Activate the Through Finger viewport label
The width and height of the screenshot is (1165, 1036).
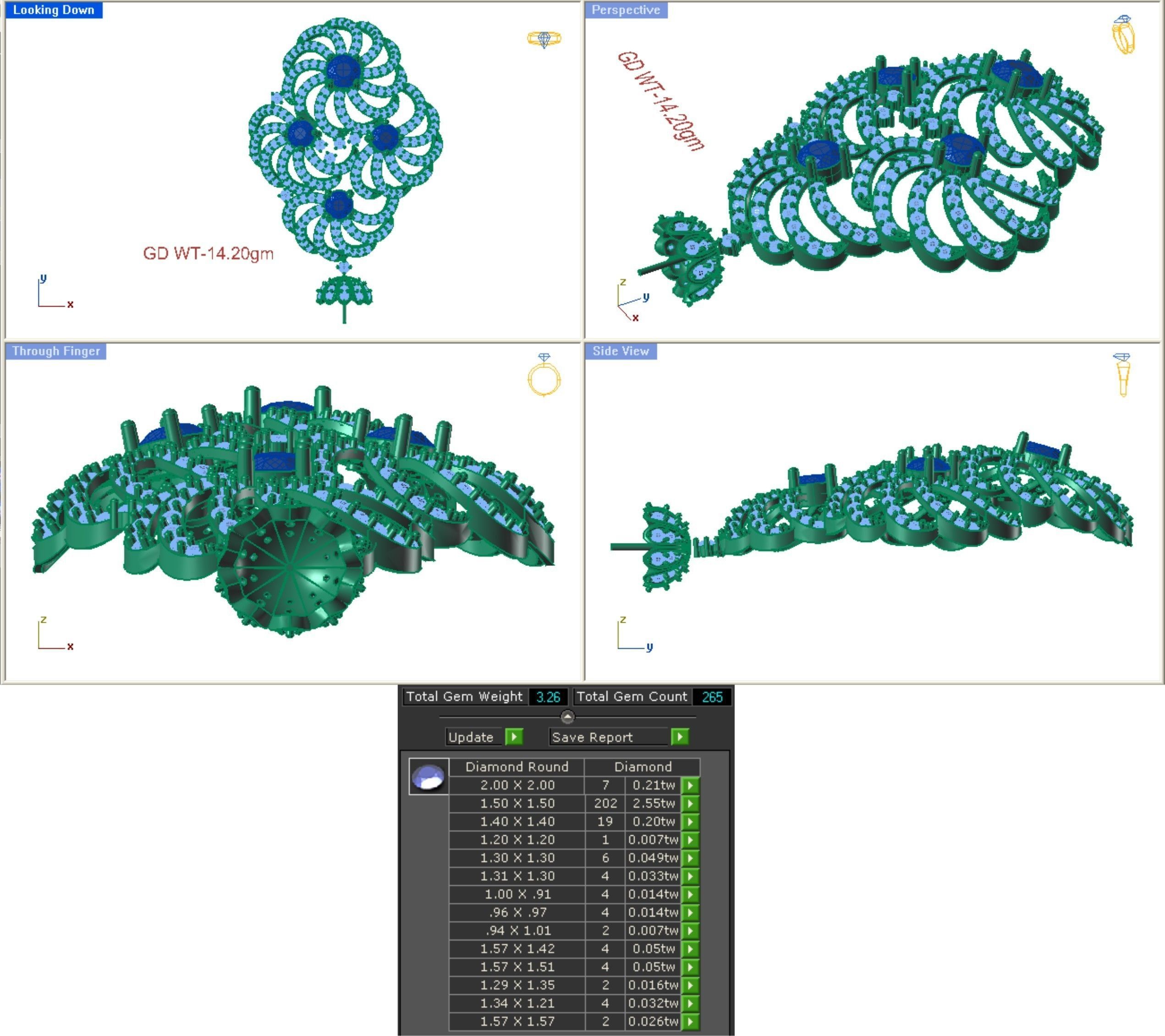coord(56,351)
